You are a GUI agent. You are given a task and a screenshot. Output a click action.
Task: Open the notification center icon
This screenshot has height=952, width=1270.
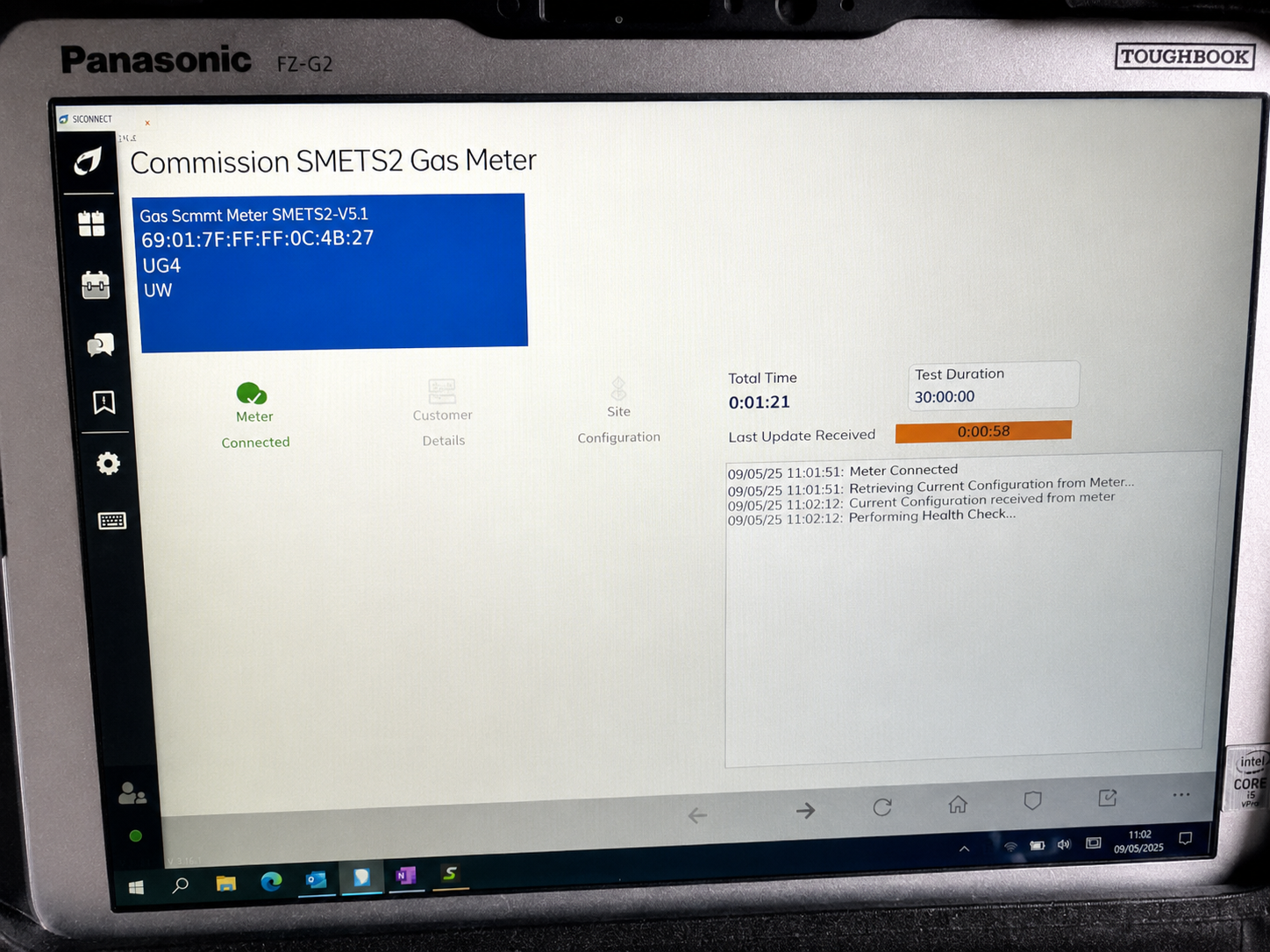pos(1186,838)
